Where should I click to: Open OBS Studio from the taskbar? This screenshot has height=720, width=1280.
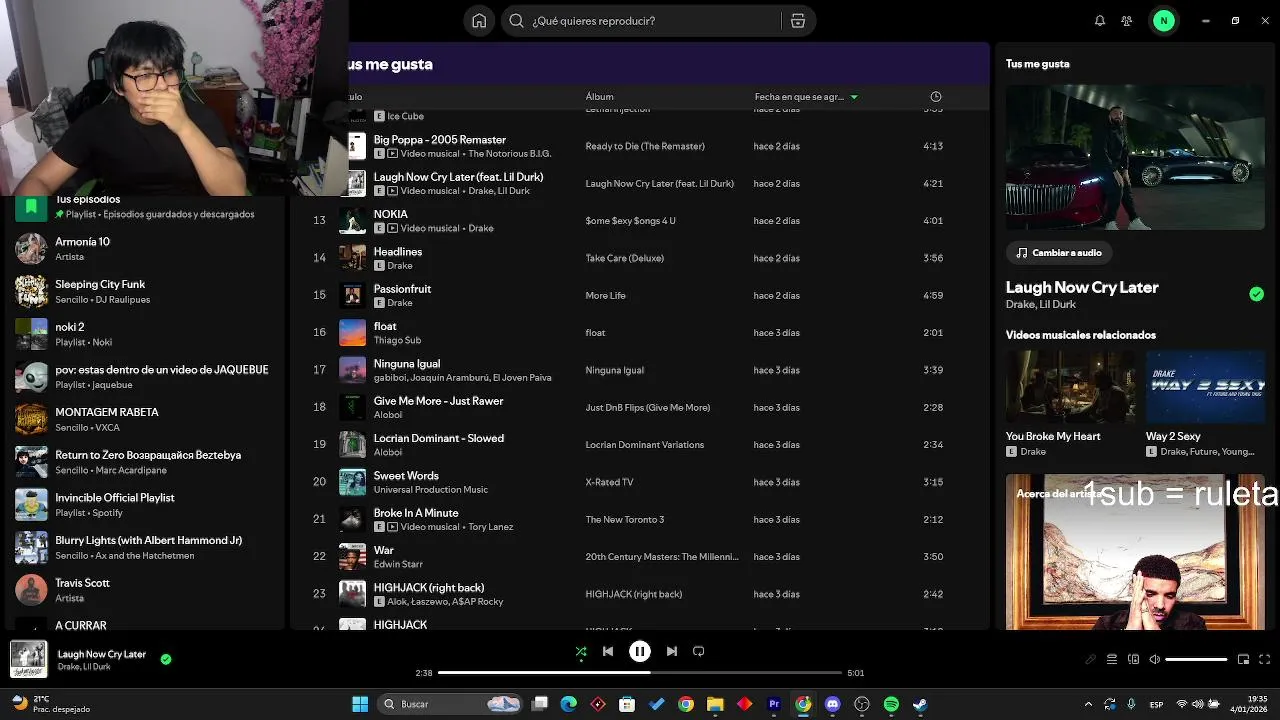862,704
